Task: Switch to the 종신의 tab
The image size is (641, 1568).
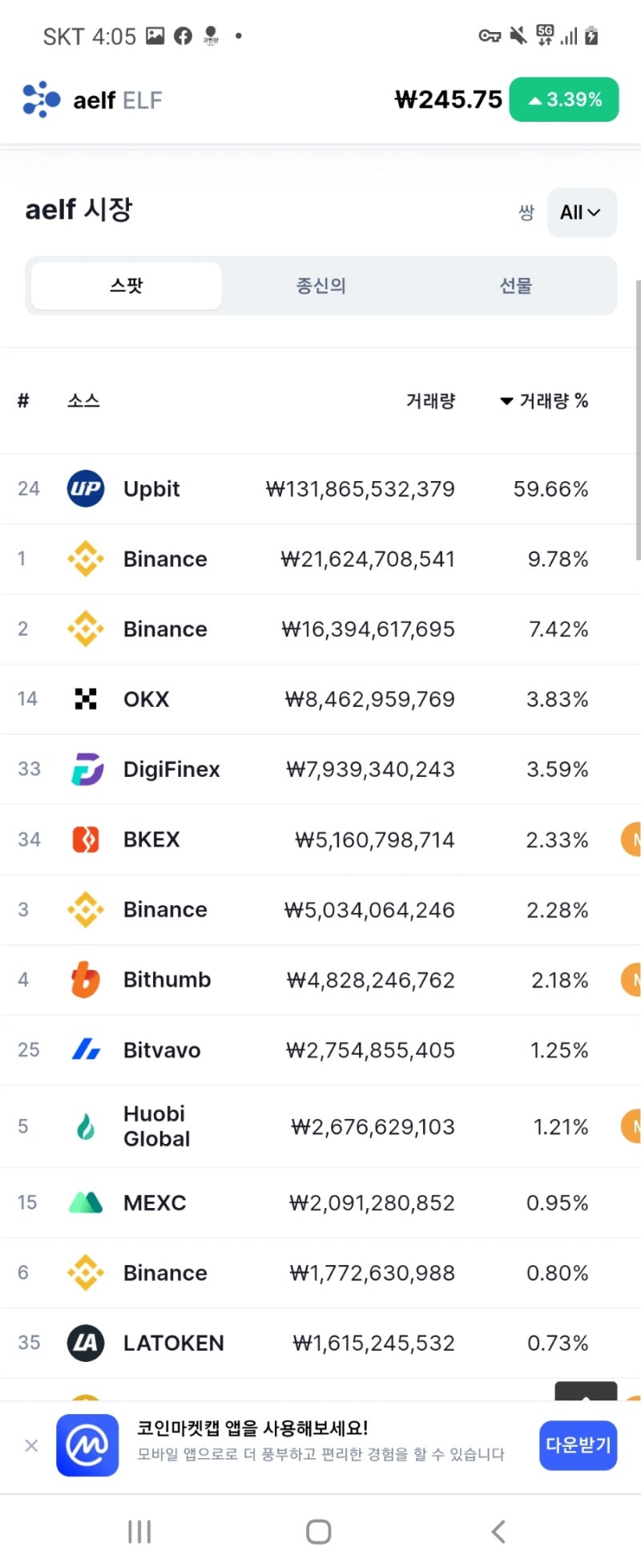Action: coord(321,285)
